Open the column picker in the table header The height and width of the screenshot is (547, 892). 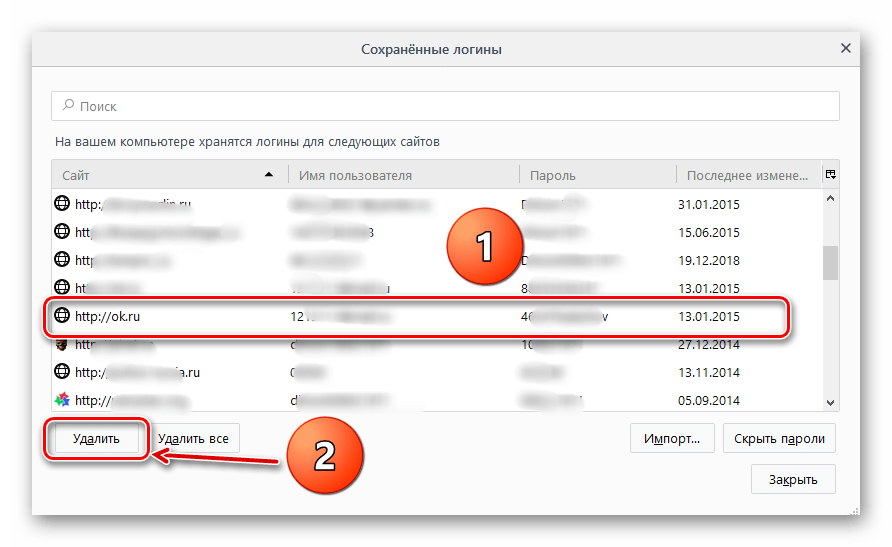[830, 175]
